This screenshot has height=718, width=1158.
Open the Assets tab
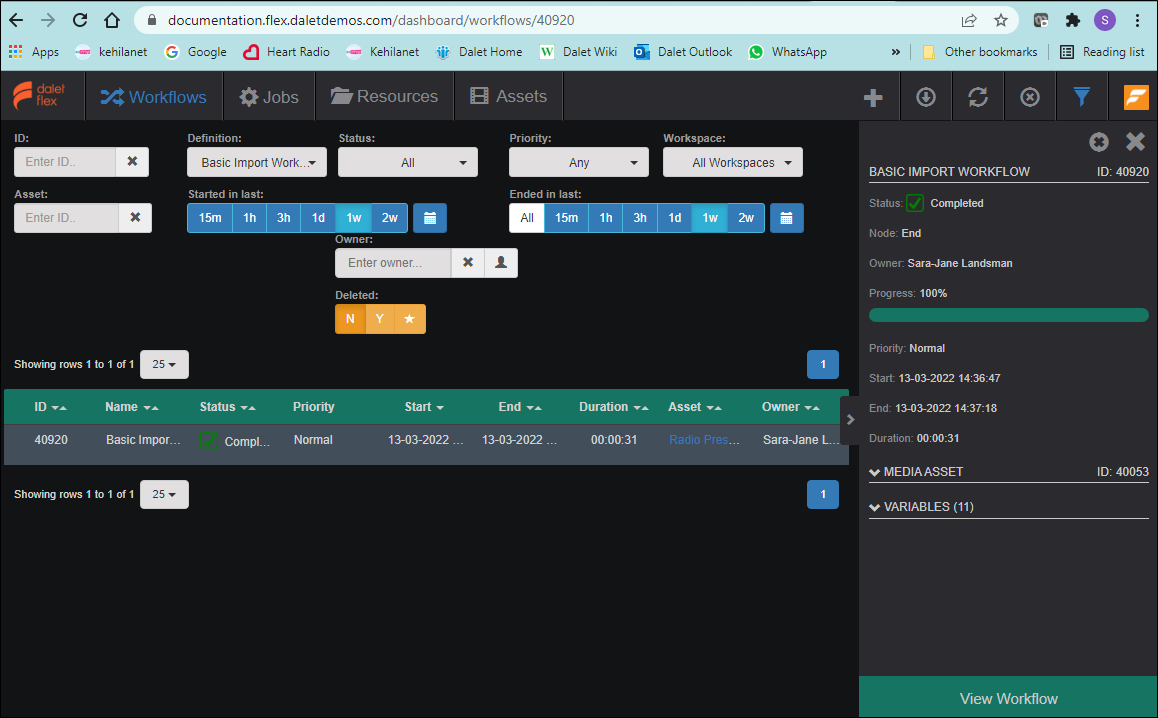(x=508, y=97)
